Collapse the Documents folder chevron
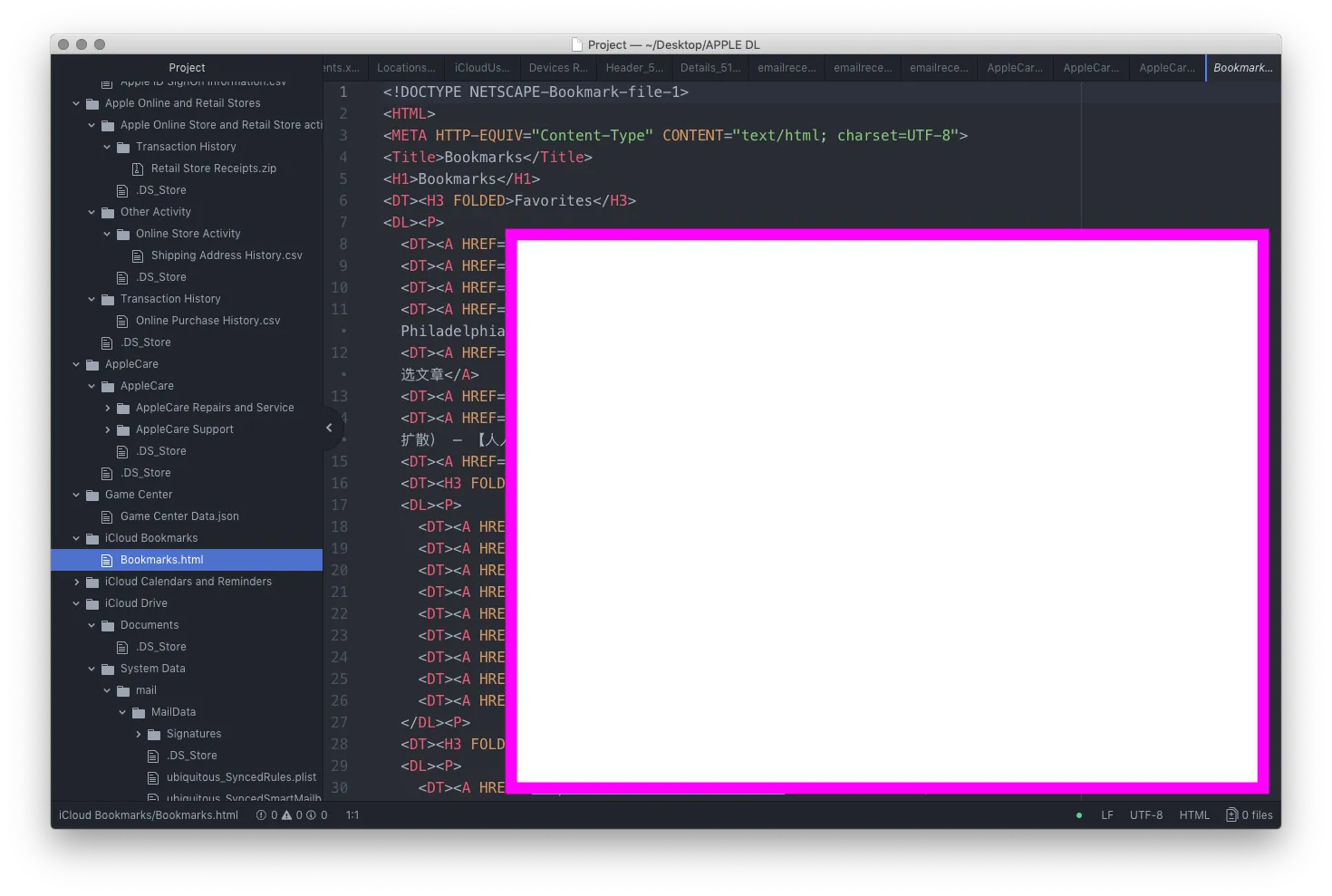1332x896 pixels. [x=92, y=625]
